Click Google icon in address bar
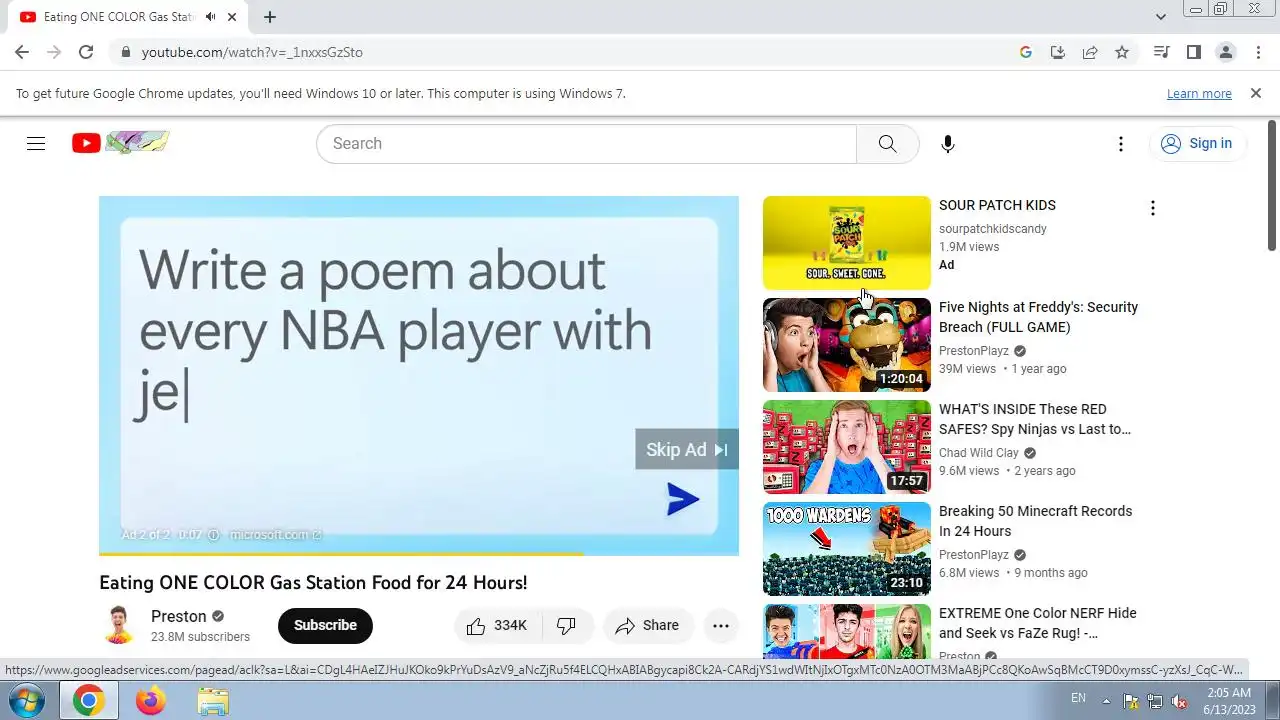 (x=1026, y=52)
